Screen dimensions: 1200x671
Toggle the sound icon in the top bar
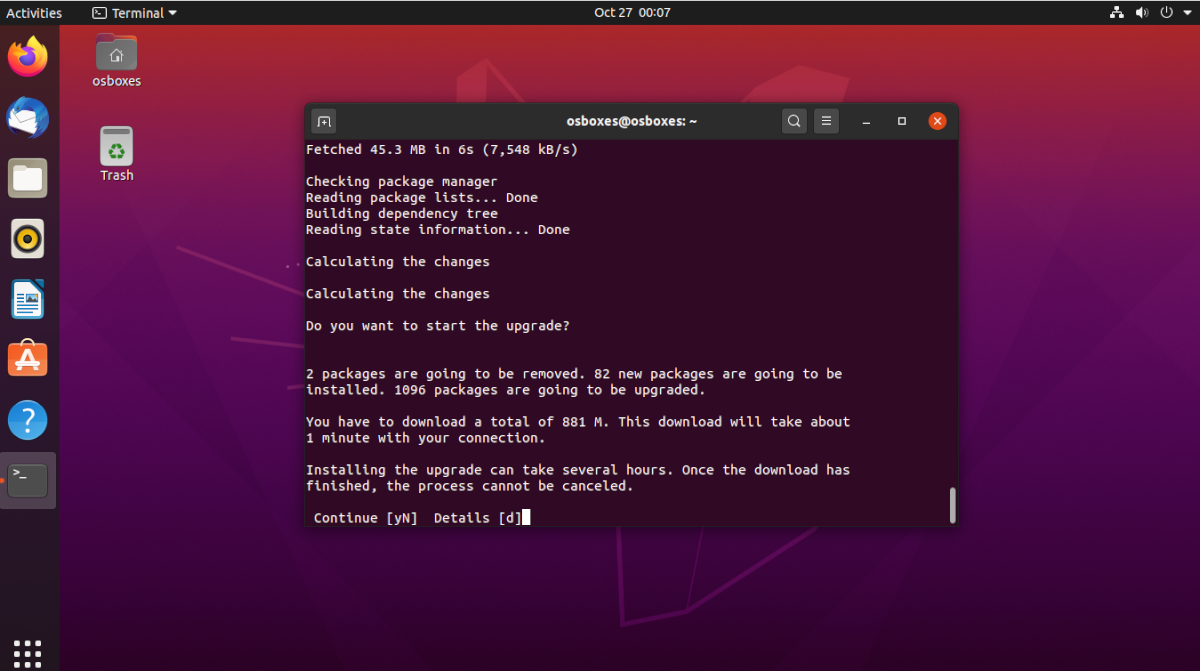[x=1140, y=12]
